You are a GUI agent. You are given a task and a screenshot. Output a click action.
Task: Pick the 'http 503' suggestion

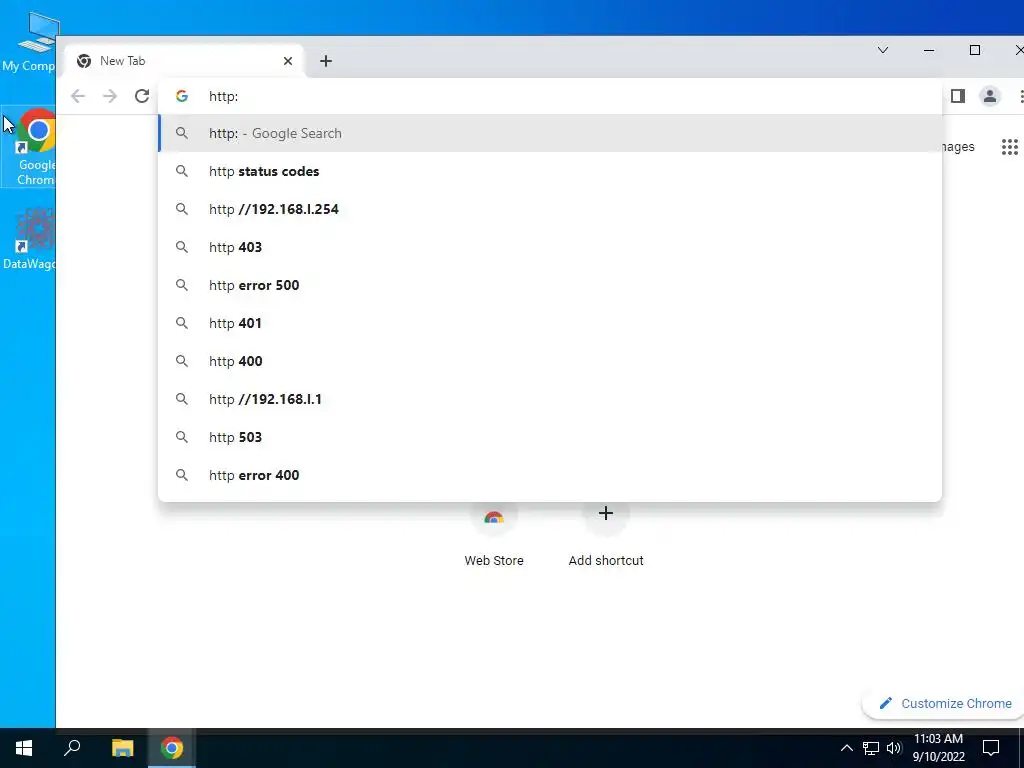point(550,437)
